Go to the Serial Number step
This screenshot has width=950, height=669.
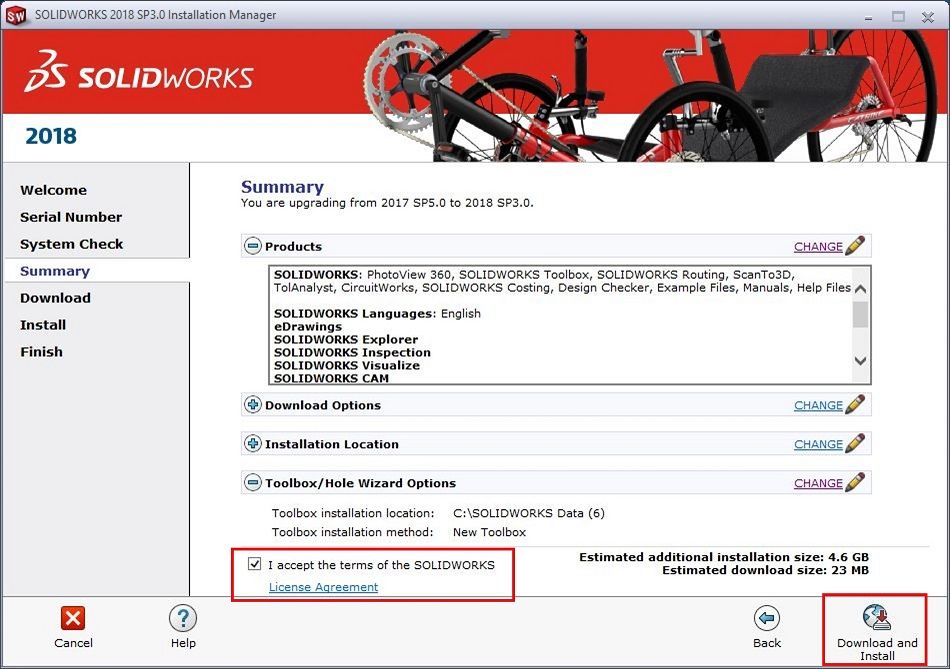tap(71, 217)
